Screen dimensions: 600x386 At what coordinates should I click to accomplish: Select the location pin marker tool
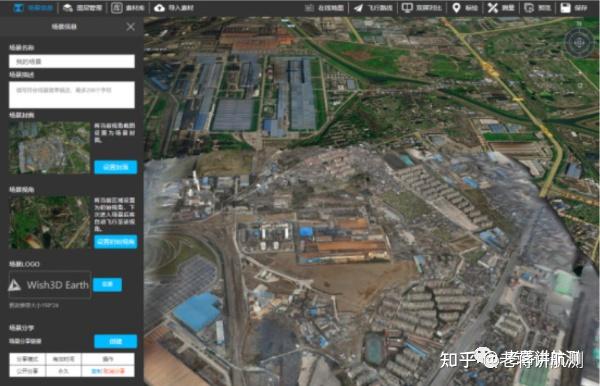[x=456, y=8]
